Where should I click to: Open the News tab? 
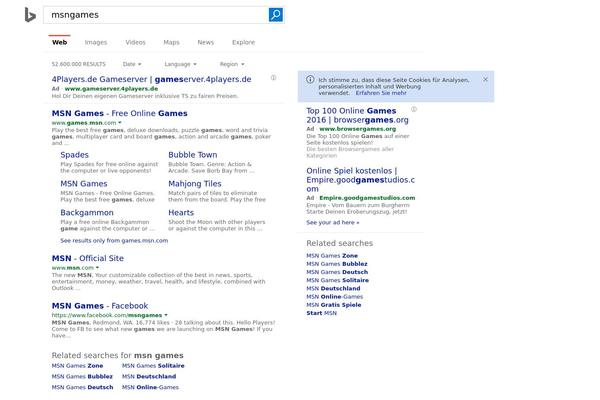(205, 42)
